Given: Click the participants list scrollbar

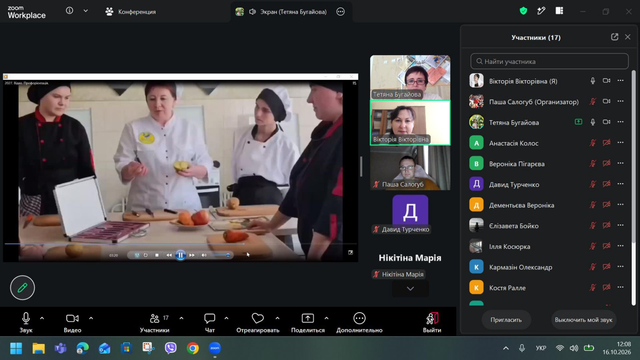Looking at the screenshot, I should [633, 188].
